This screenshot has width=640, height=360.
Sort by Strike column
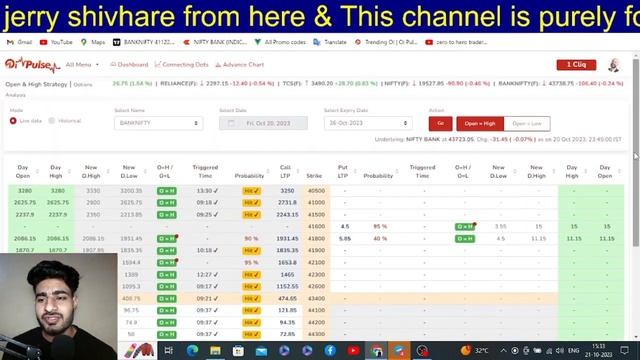click(x=314, y=176)
